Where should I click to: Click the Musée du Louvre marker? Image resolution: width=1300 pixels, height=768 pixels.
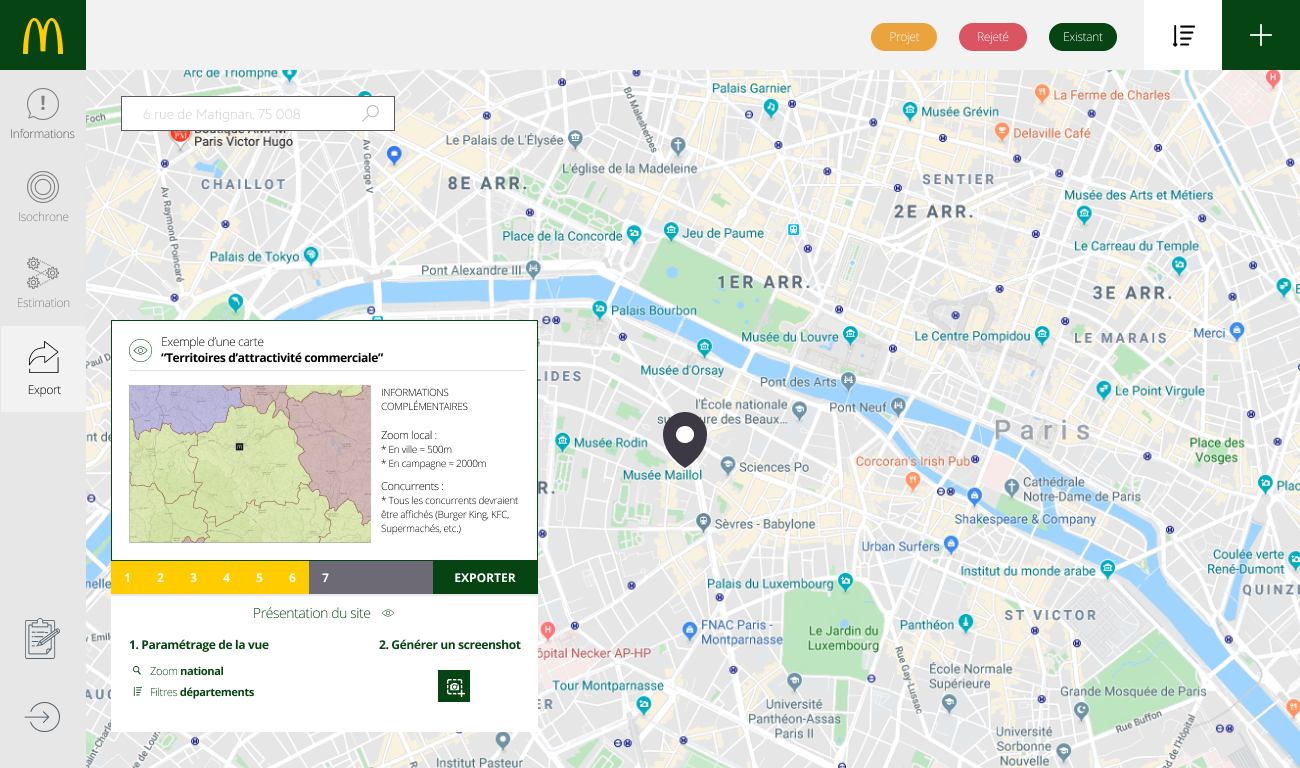(x=850, y=334)
